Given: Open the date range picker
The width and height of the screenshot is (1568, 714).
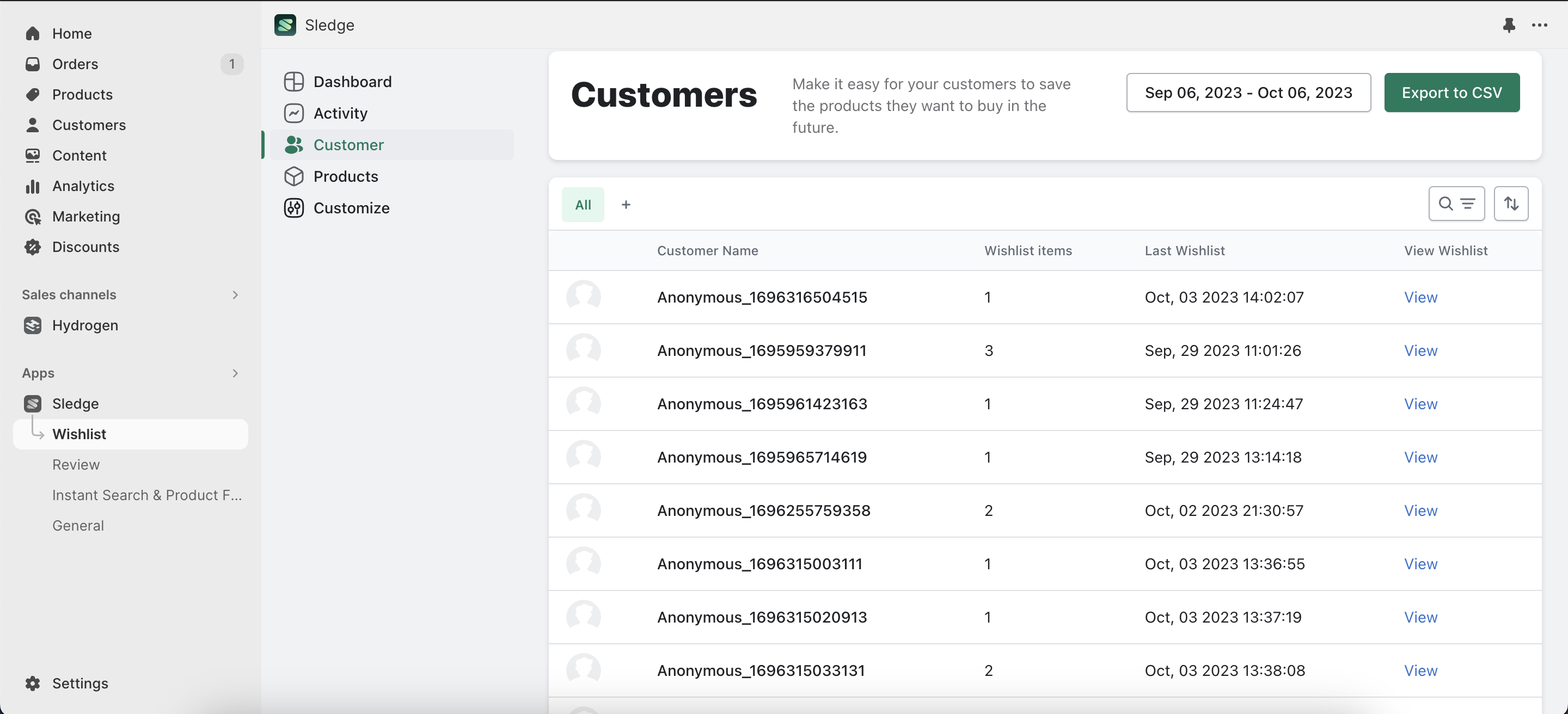Looking at the screenshot, I should click(1248, 93).
